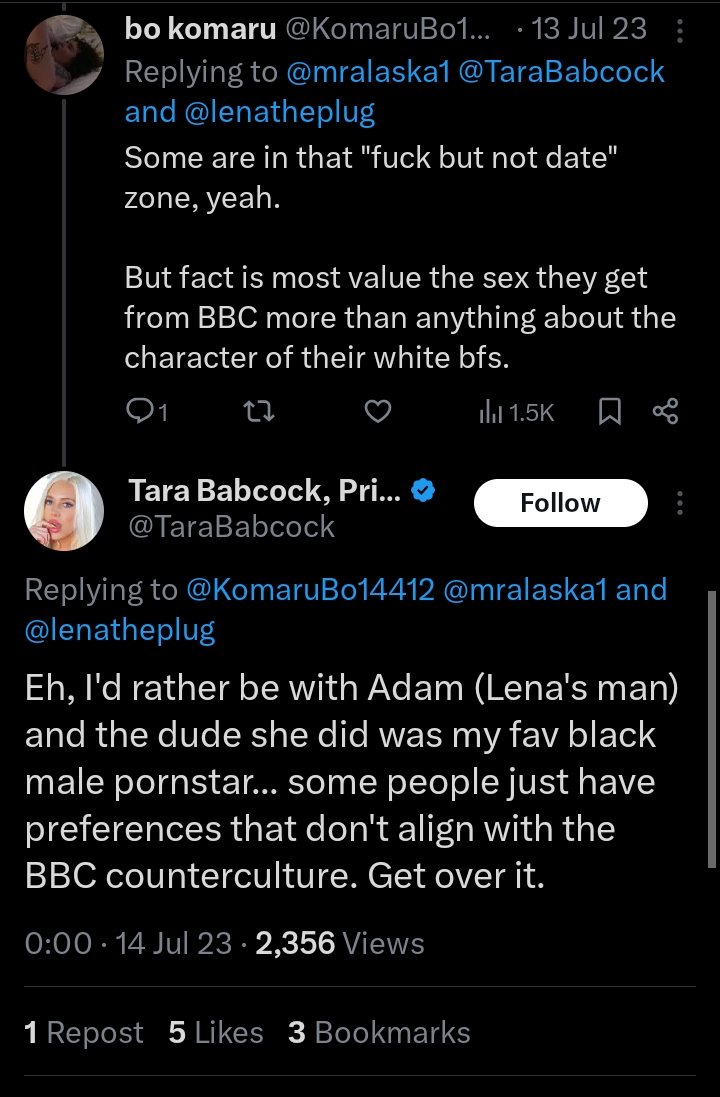Repost bo komaru's tweet
720x1097 pixels.
click(x=258, y=411)
